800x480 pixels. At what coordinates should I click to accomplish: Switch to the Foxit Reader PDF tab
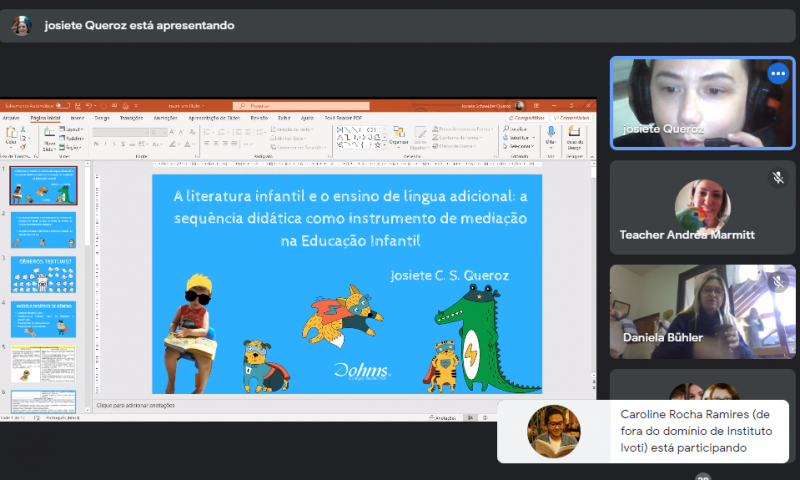coord(343,118)
